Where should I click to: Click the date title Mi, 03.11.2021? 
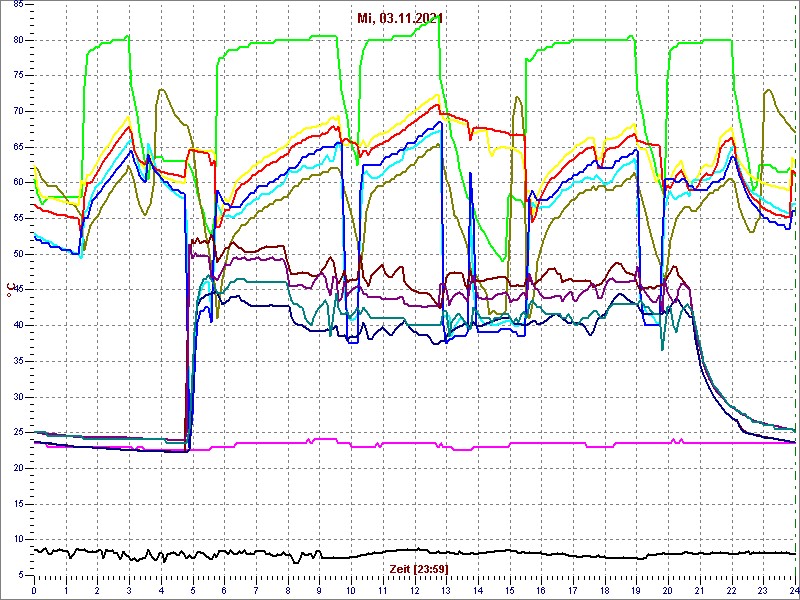[x=403, y=18]
